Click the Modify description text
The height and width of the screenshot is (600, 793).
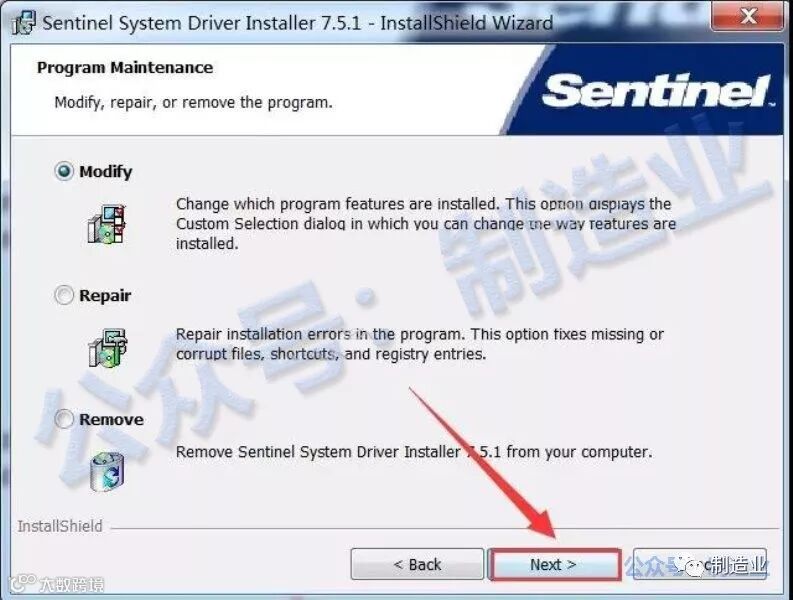pyautogui.click(x=426, y=224)
